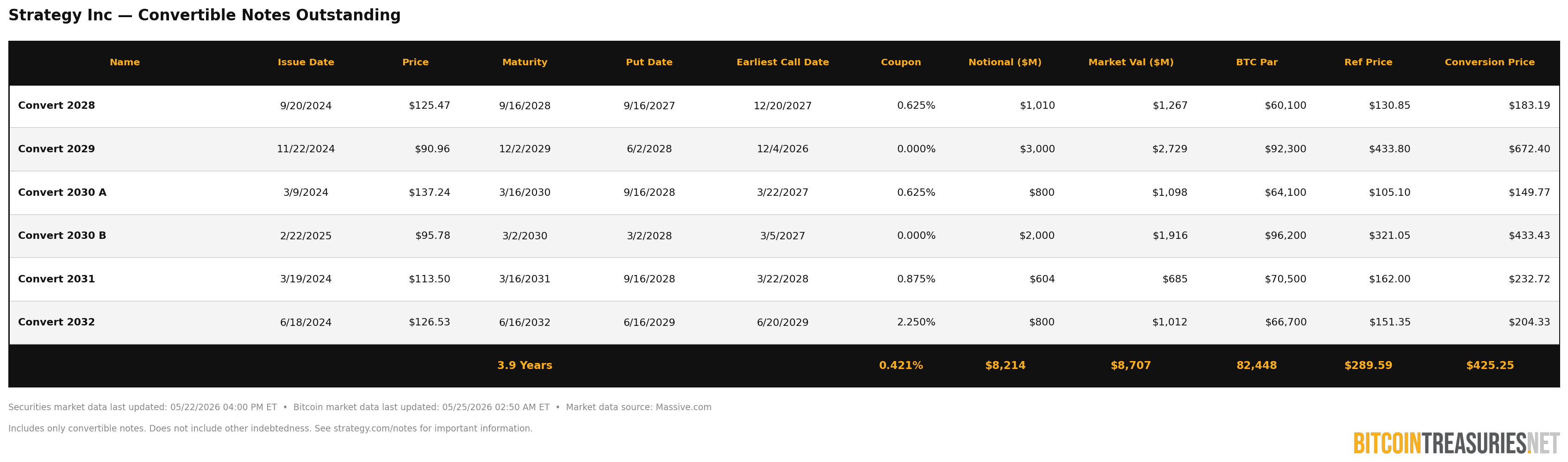Click the Notional ($M) column header
1568x462 pixels.
coord(1005,62)
